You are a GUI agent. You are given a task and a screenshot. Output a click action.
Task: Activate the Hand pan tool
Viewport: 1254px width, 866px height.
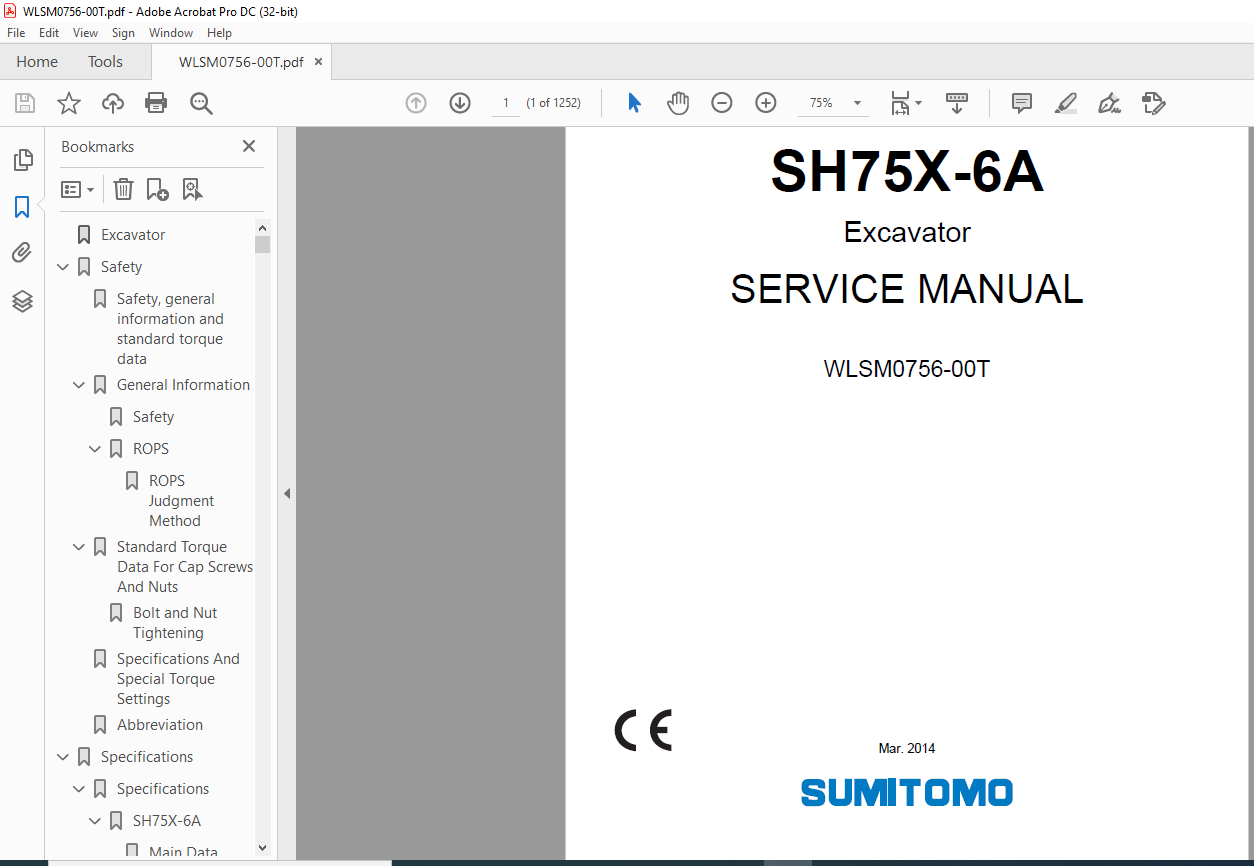(x=678, y=103)
